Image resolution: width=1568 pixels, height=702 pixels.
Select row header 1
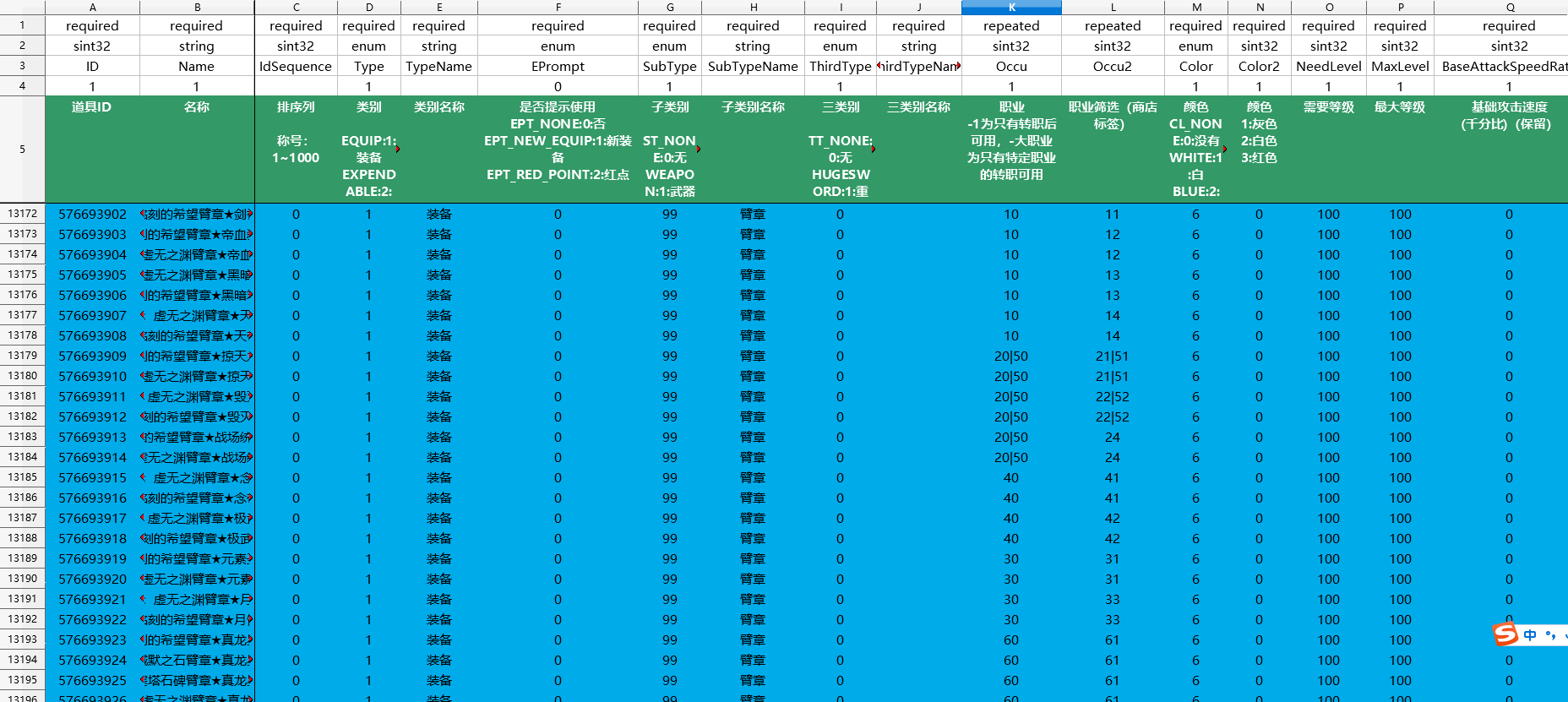[x=22, y=25]
